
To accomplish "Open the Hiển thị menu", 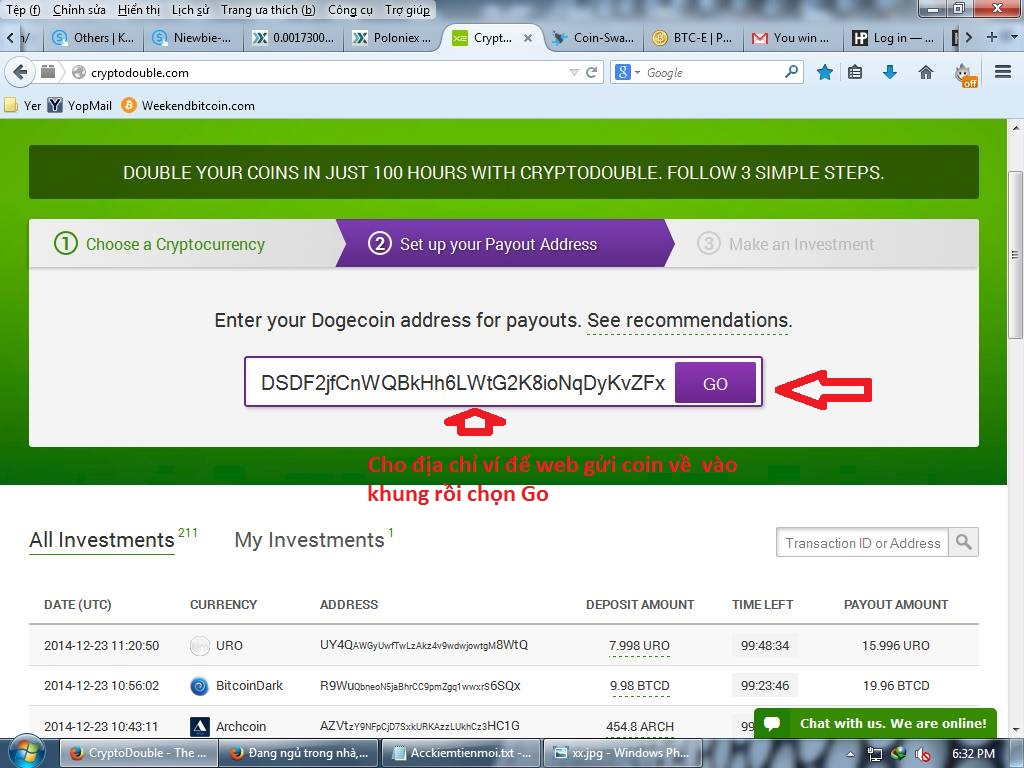I will 138,10.
